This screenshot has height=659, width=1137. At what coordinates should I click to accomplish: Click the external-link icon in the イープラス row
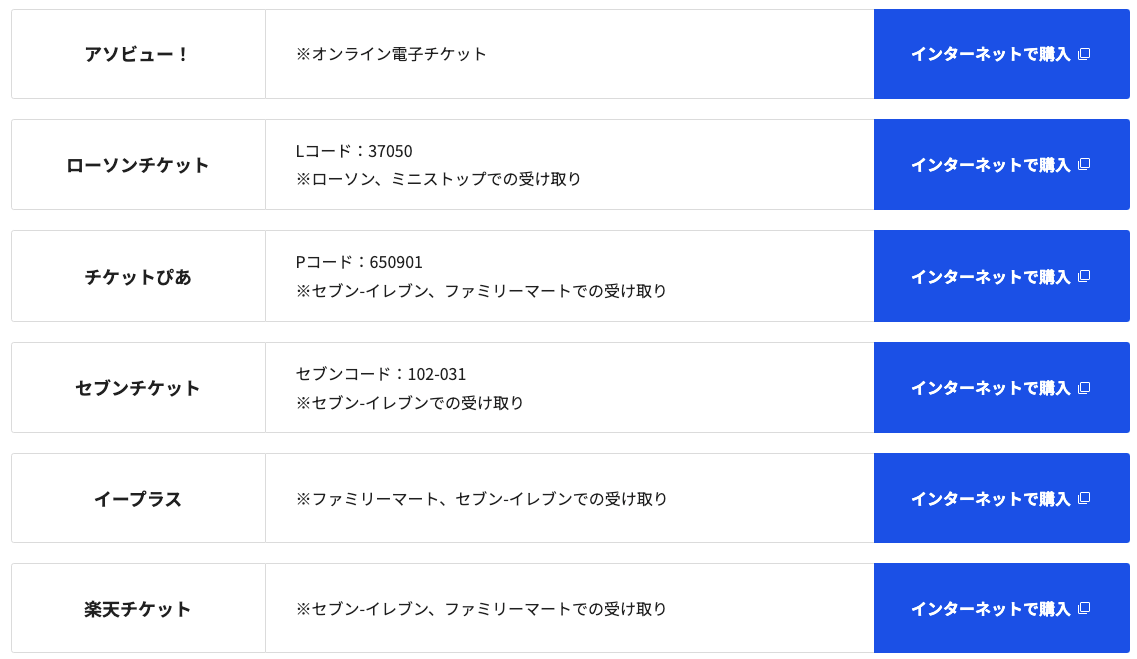(x=1084, y=498)
